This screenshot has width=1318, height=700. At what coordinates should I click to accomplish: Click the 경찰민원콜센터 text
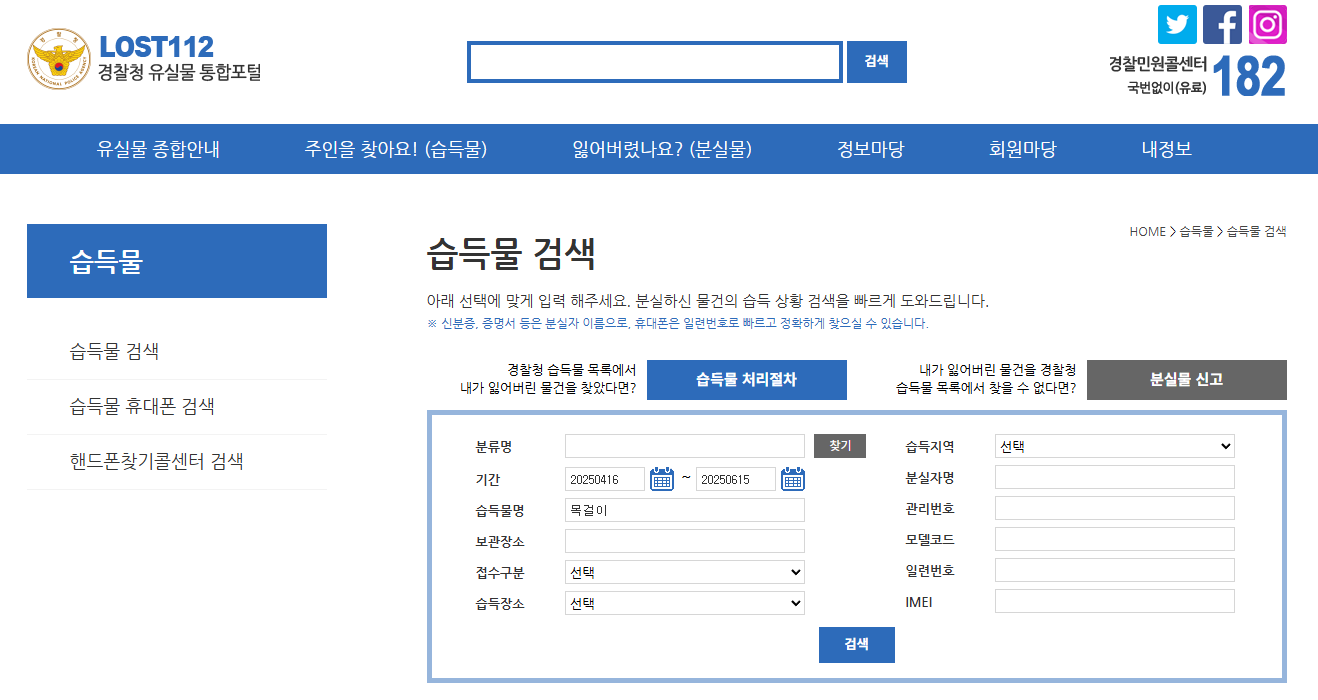click(x=1157, y=64)
